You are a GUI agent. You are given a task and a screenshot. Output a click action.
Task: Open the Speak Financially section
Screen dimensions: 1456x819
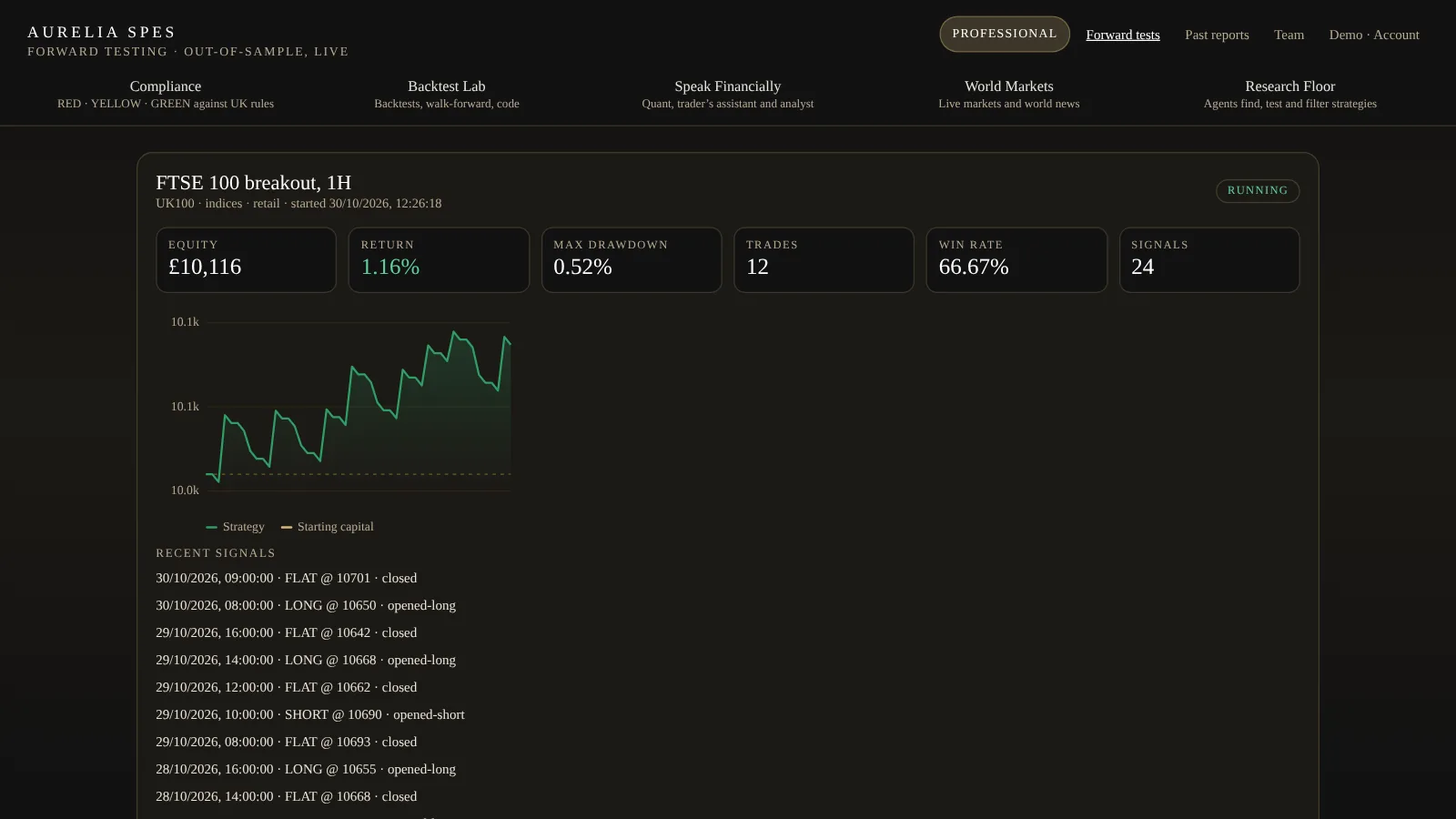(x=728, y=94)
